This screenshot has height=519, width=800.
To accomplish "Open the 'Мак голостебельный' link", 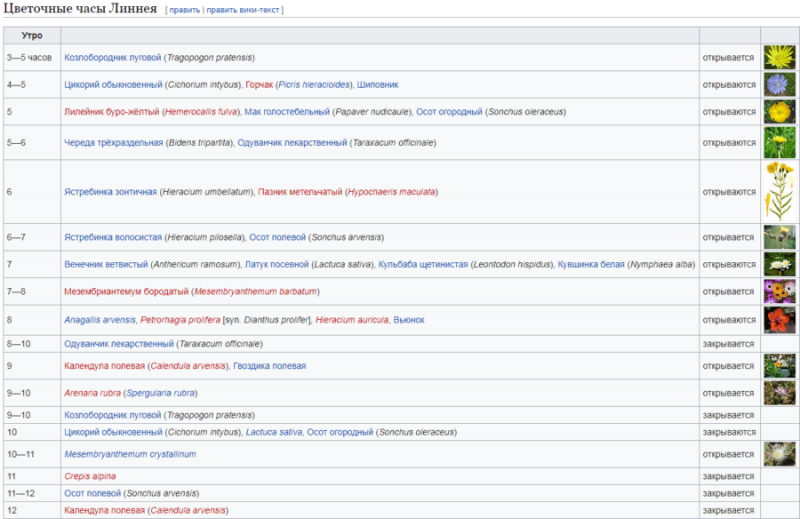I will (287, 112).
